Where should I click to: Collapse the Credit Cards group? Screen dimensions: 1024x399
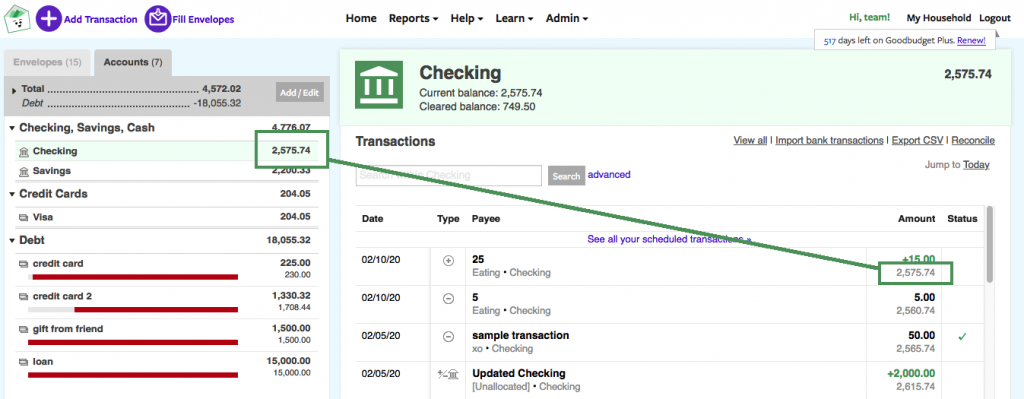click(12, 194)
